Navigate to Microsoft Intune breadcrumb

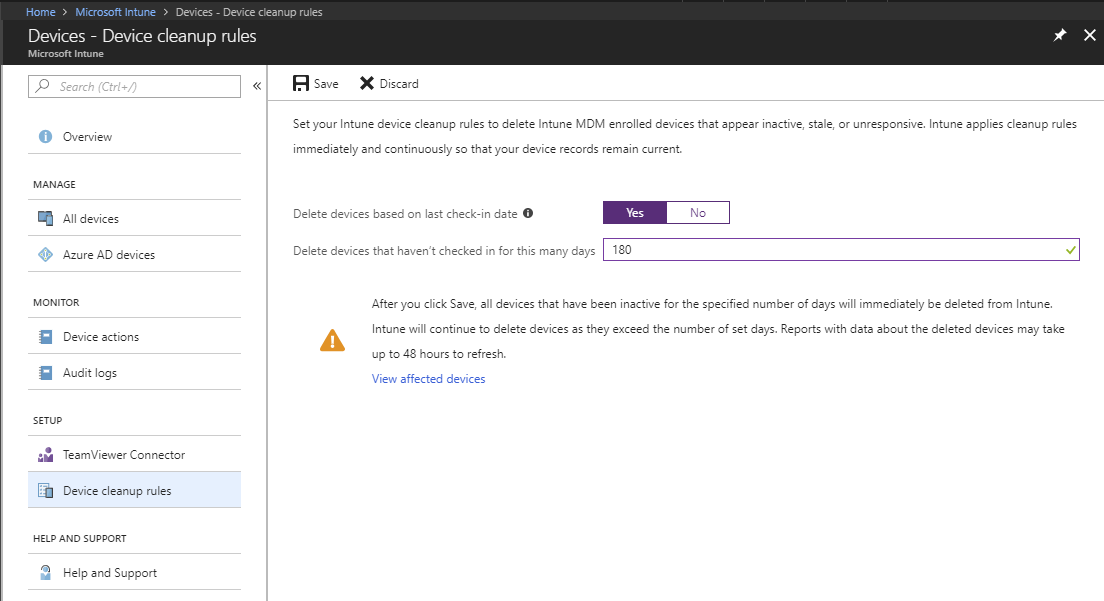click(x=115, y=12)
